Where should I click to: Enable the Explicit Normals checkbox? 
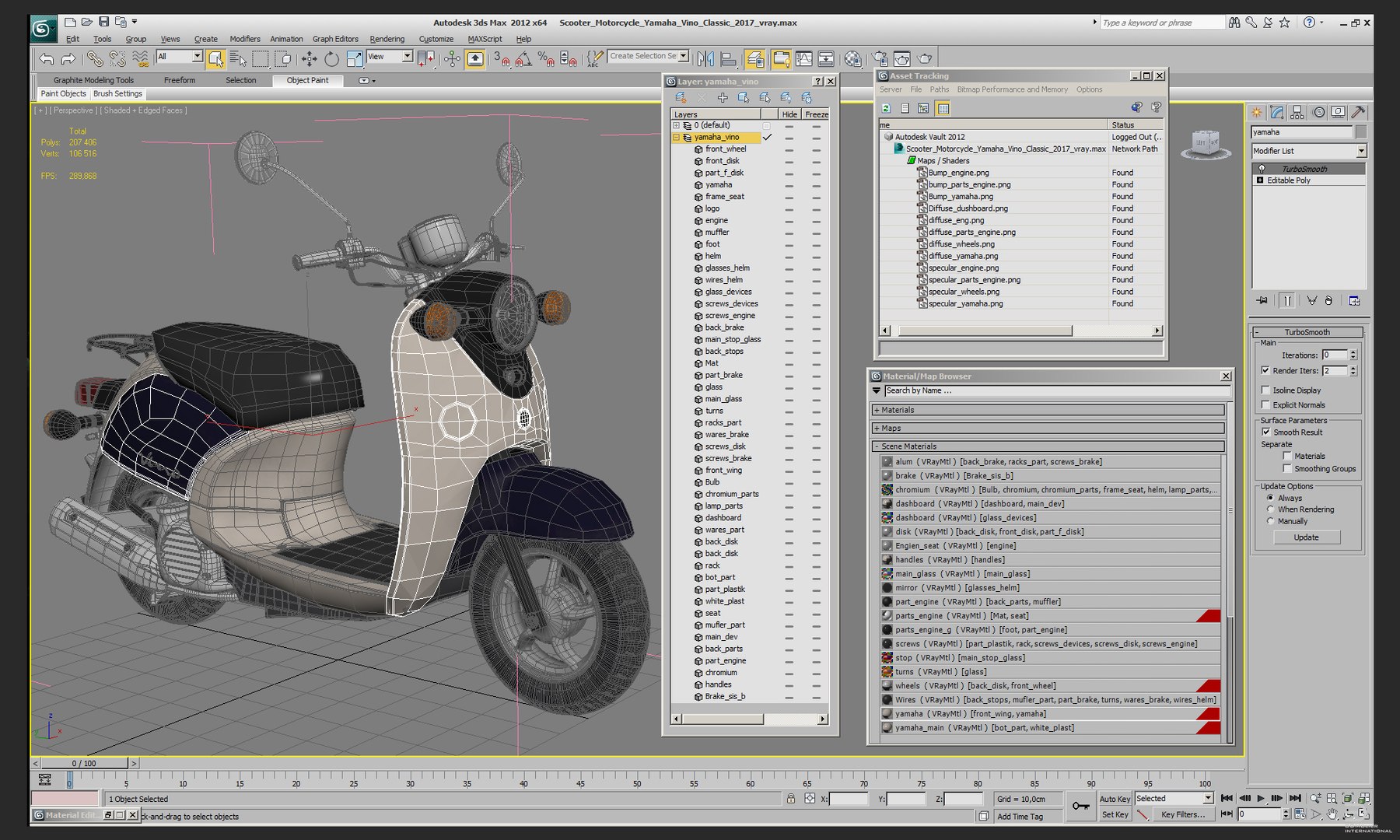(1265, 405)
